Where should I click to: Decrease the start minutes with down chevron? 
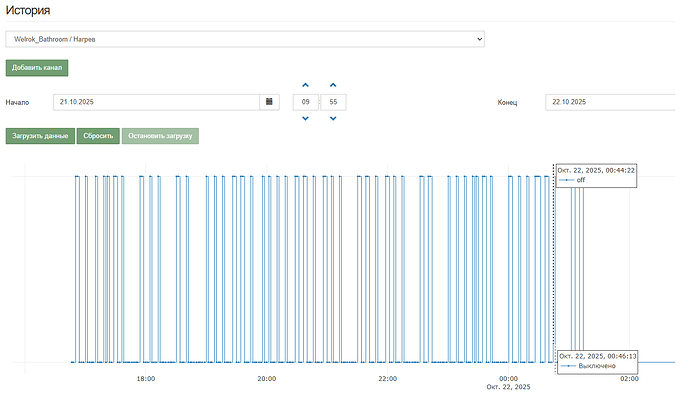coord(333,119)
